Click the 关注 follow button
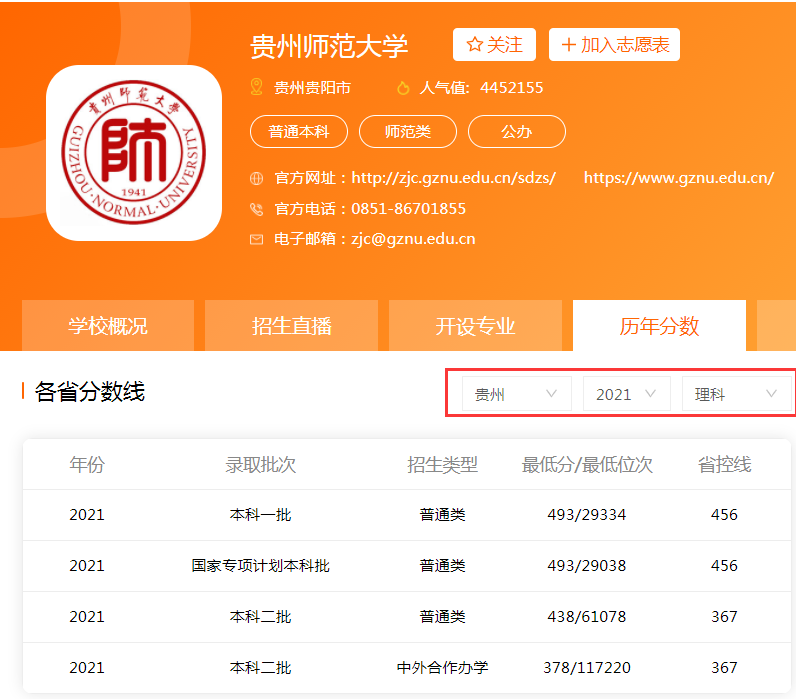796x699 pixels. coord(494,45)
